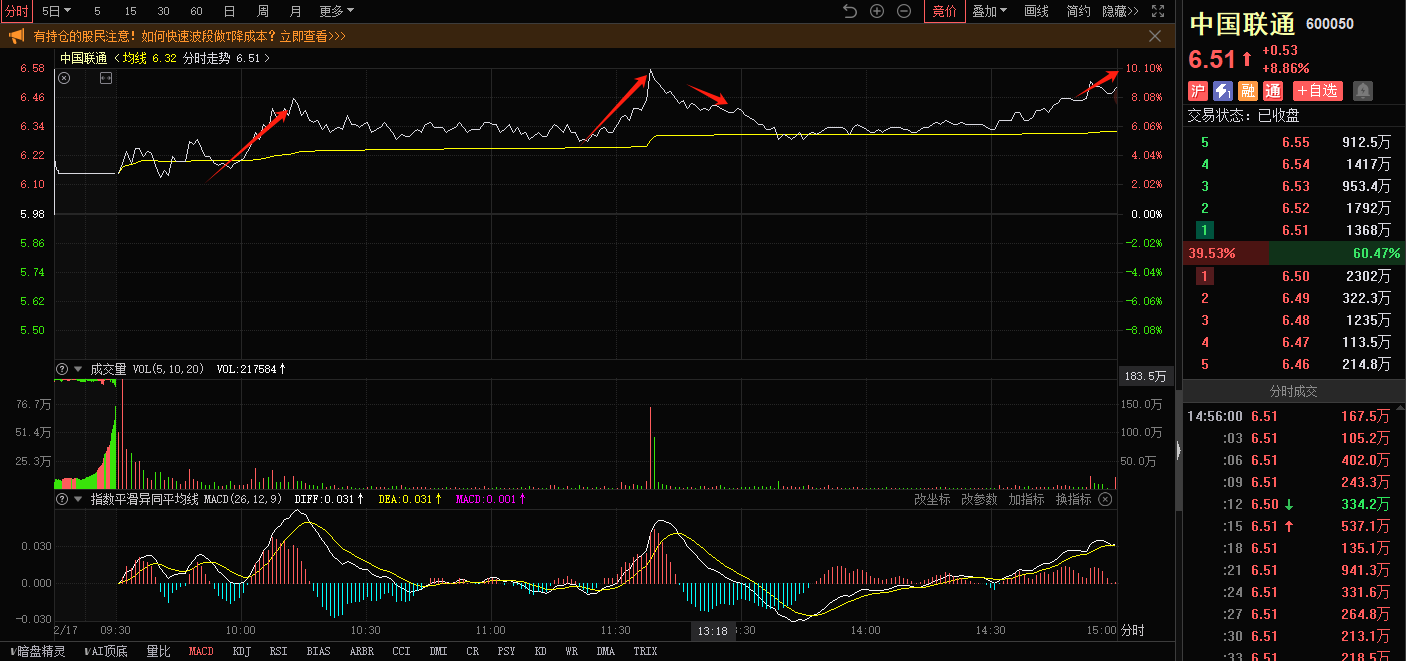This screenshot has width=1406, height=661.
Task: Hide the side panel with 隐藏>>
Action: click(x=1120, y=11)
